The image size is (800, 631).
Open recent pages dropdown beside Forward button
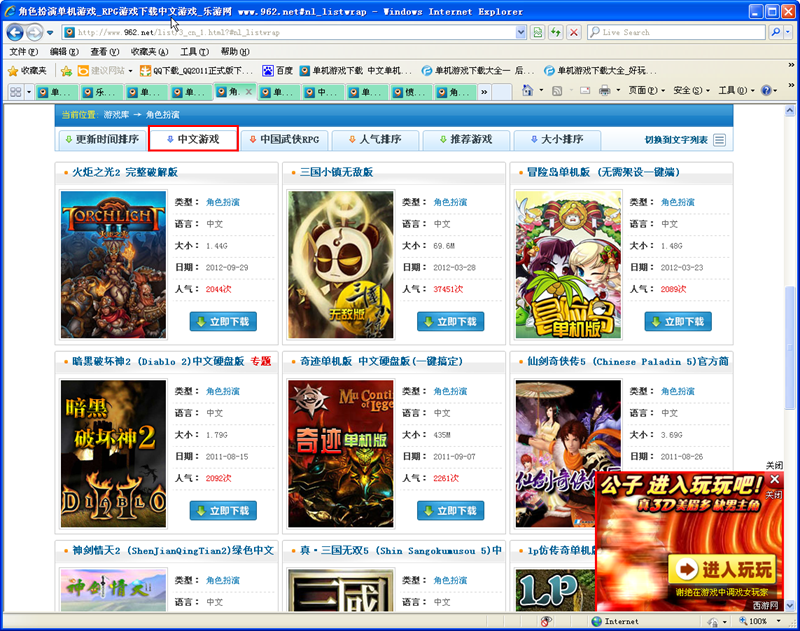tap(50, 33)
